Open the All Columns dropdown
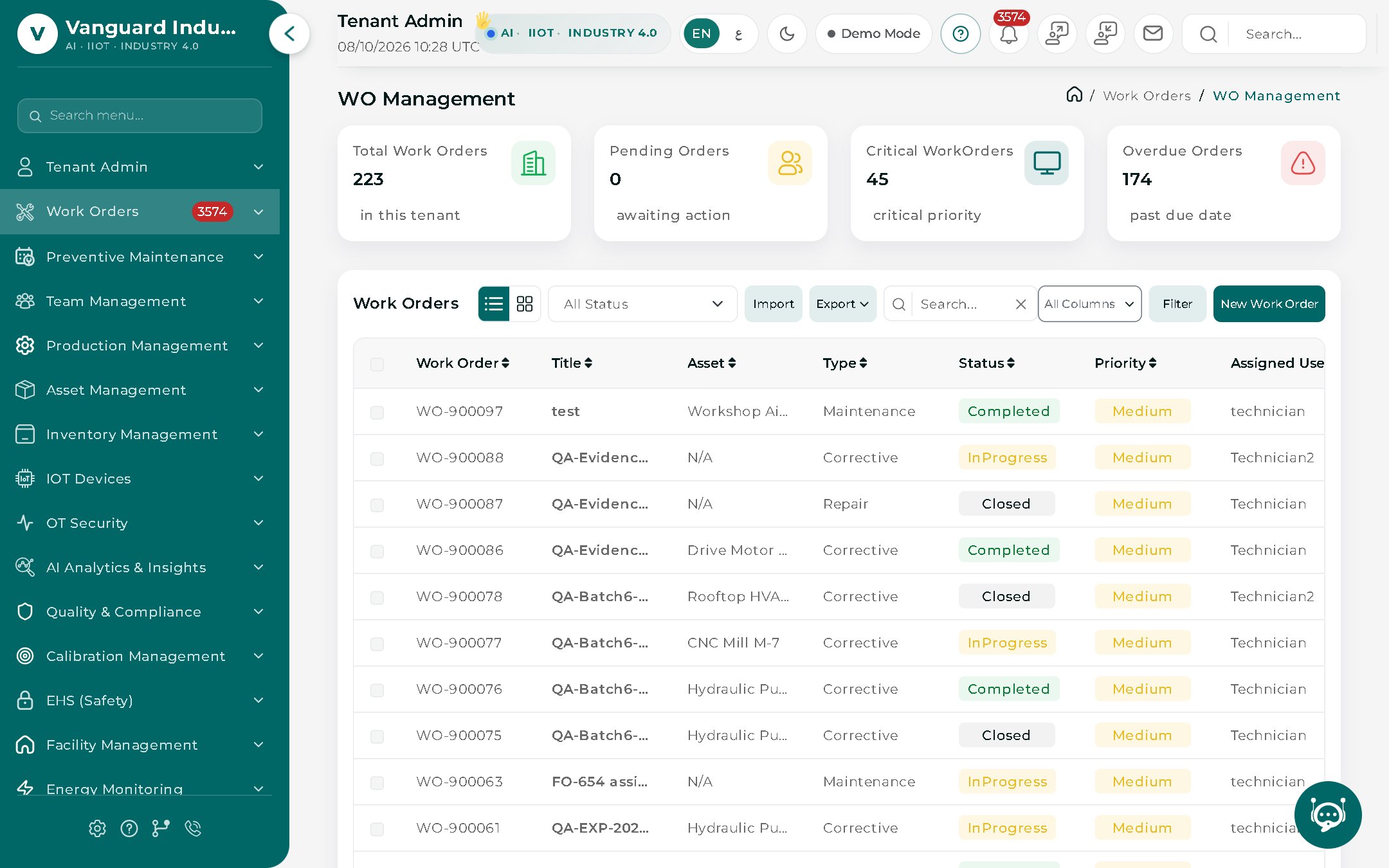The height and width of the screenshot is (868, 1389). click(1089, 303)
